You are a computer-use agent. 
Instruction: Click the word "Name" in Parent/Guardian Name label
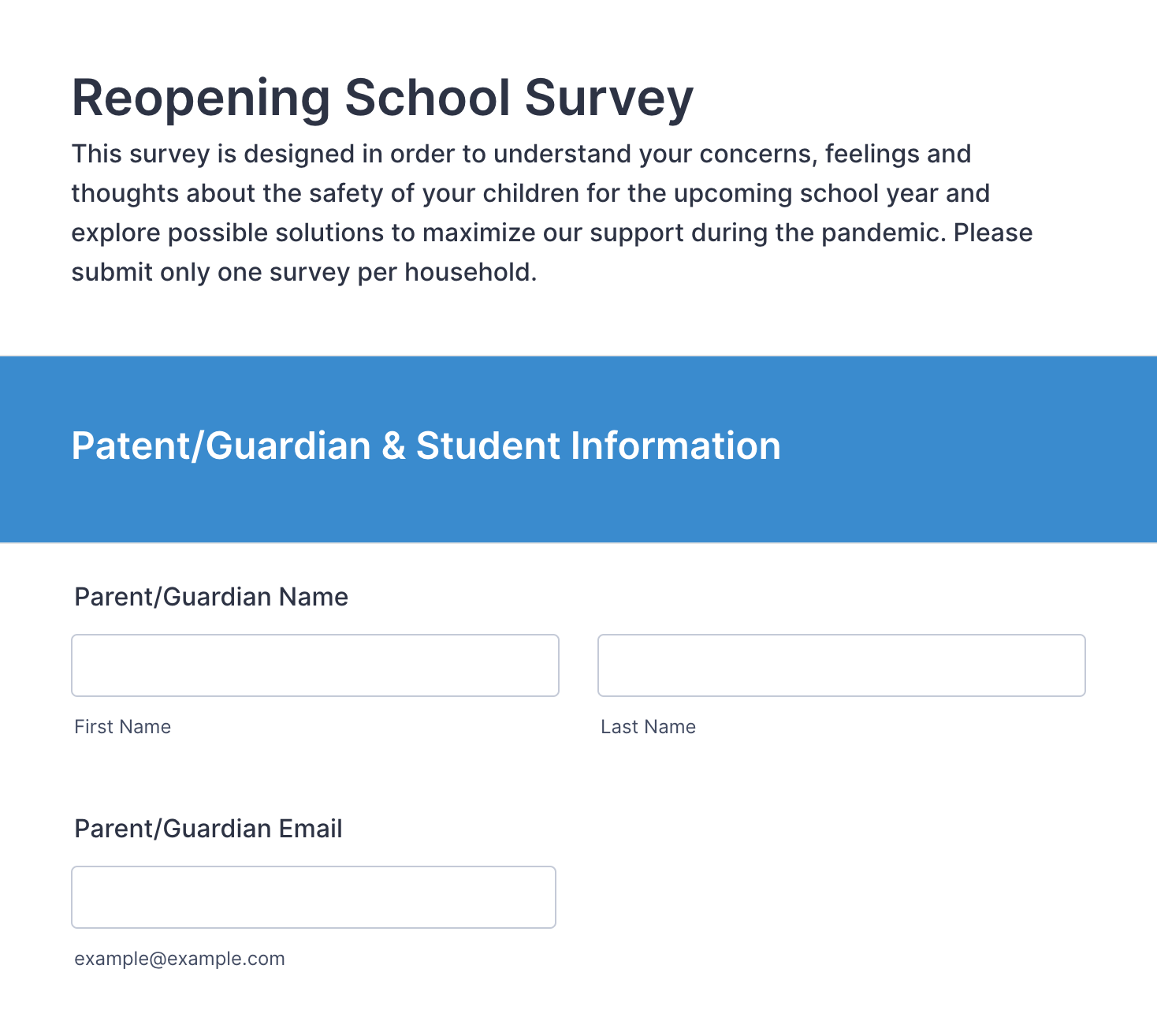314,597
